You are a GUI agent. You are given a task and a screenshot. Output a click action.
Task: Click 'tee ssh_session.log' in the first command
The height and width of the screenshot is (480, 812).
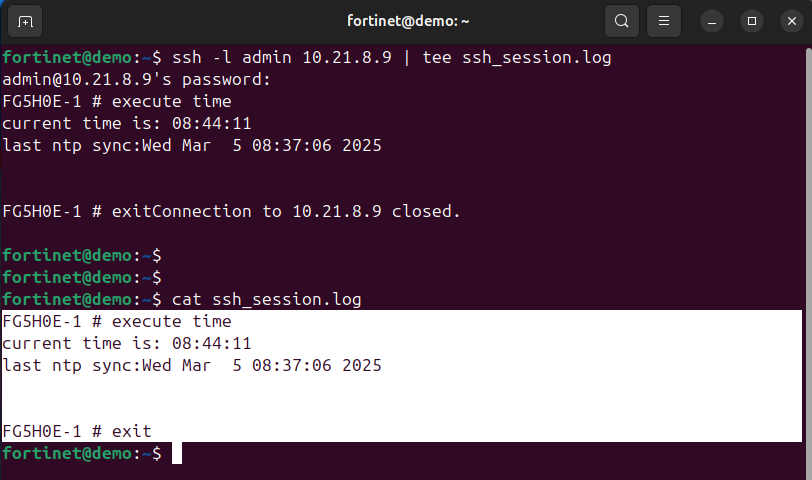pyautogui.click(x=517, y=58)
